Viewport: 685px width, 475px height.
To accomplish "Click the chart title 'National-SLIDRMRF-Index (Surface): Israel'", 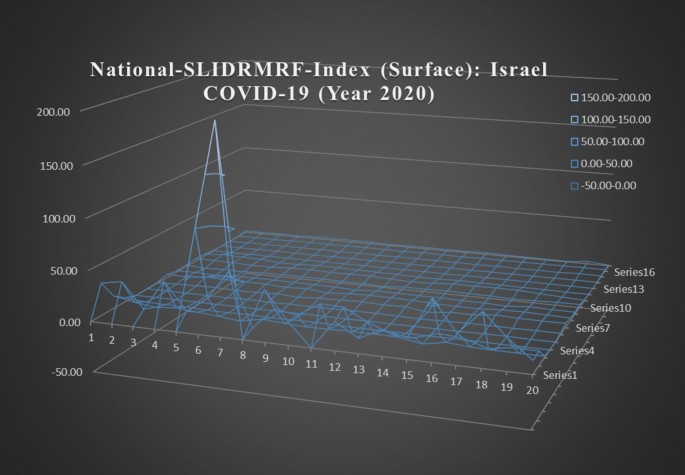I will (x=318, y=70).
